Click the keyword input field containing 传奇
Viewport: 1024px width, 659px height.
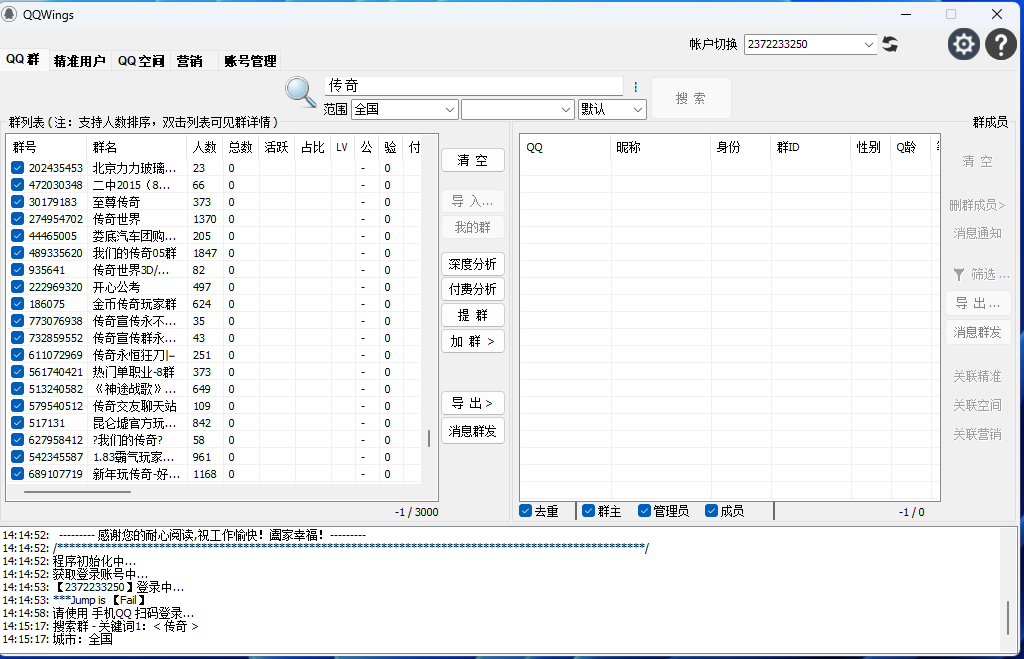pyautogui.click(x=474, y=86)
